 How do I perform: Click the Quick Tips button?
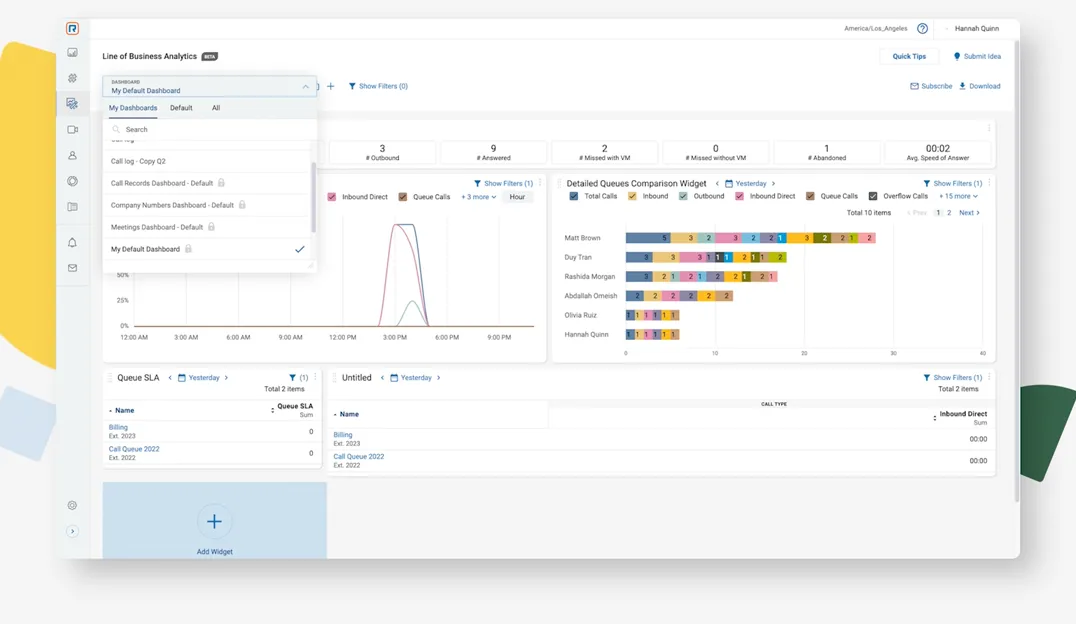tap(909, 57)
